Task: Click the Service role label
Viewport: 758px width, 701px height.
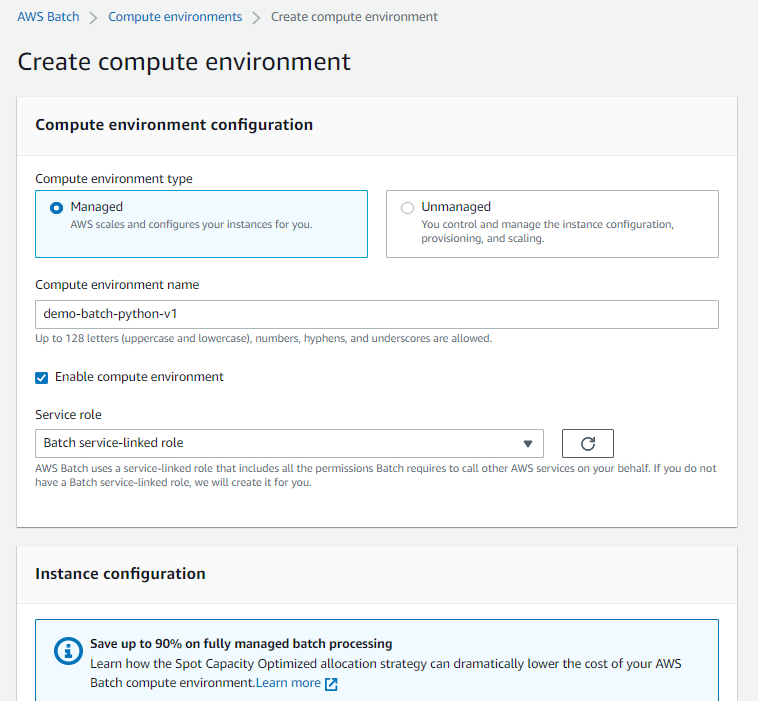Action: tap(68, 415)
